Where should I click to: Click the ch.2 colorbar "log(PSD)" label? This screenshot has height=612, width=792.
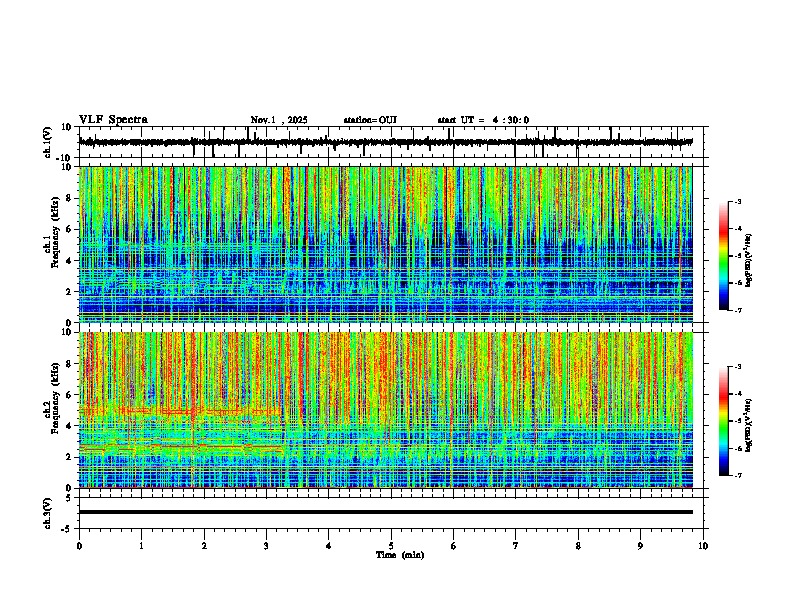(x=748, y=425)
